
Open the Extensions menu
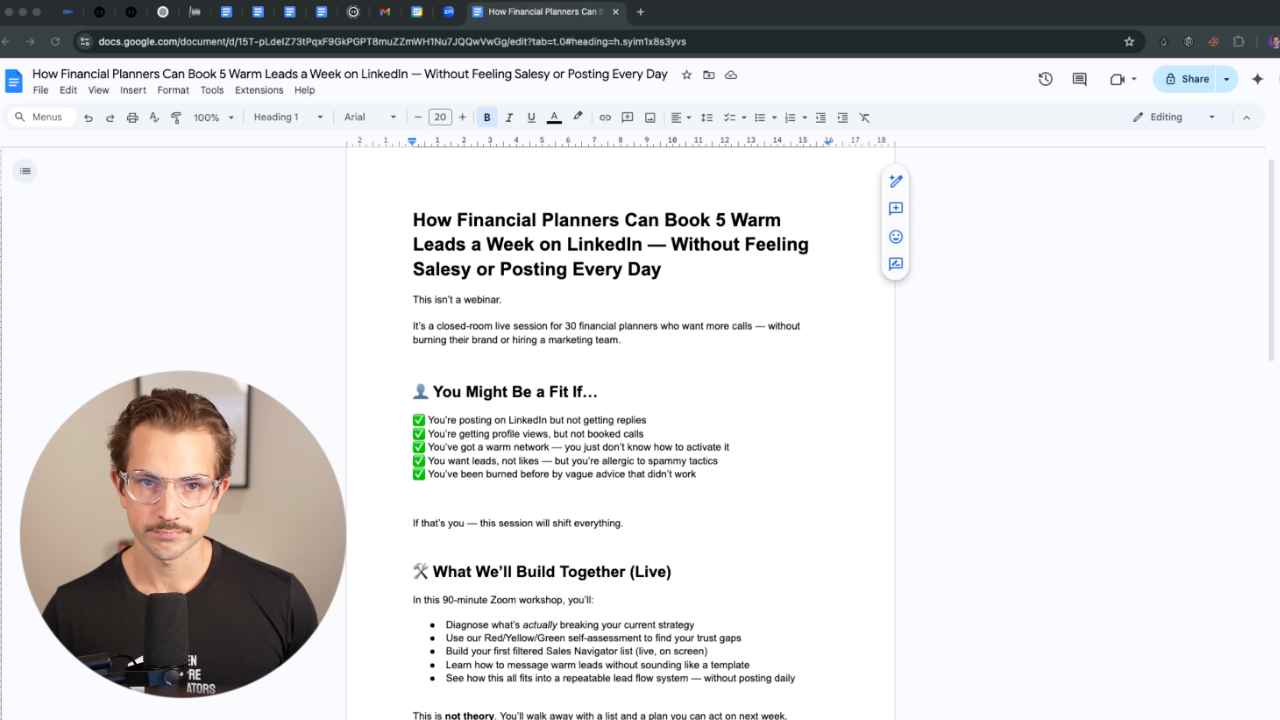pos(259,90)
